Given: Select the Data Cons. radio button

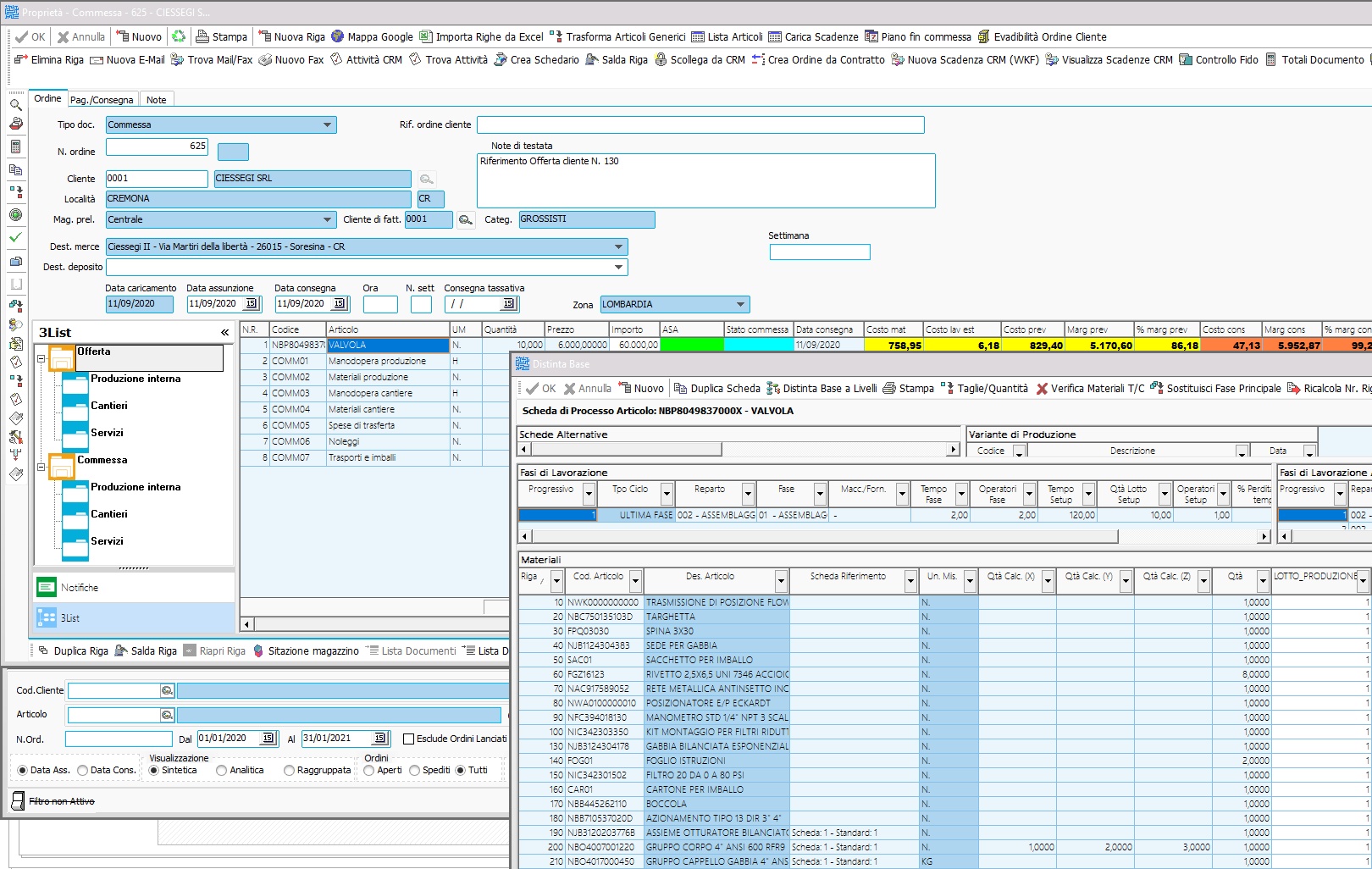Looking at the screenshot, I should click(x=82, y=770).
